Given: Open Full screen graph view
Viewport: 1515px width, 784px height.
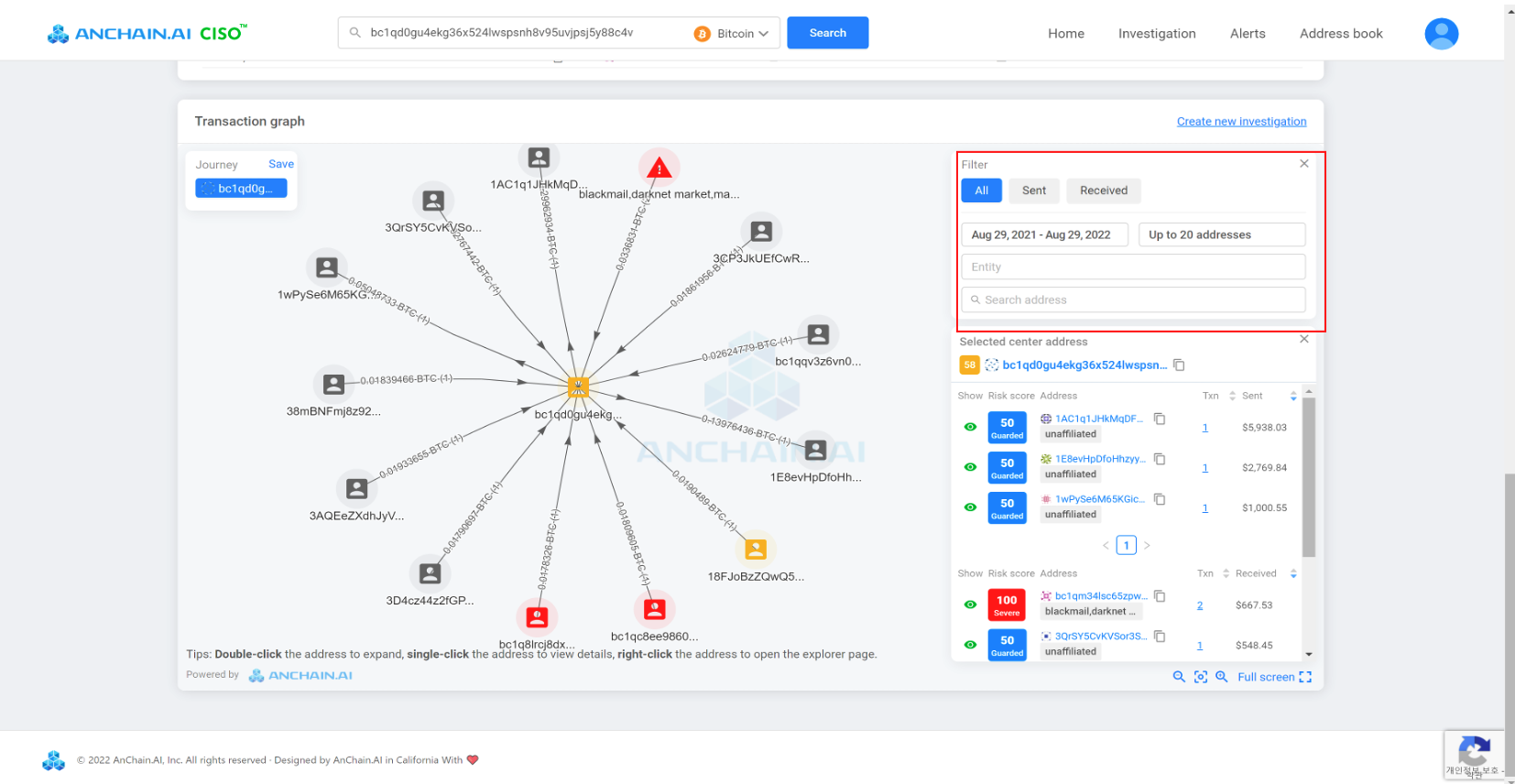Looking at the screenshot, I should pos(1274,677).
